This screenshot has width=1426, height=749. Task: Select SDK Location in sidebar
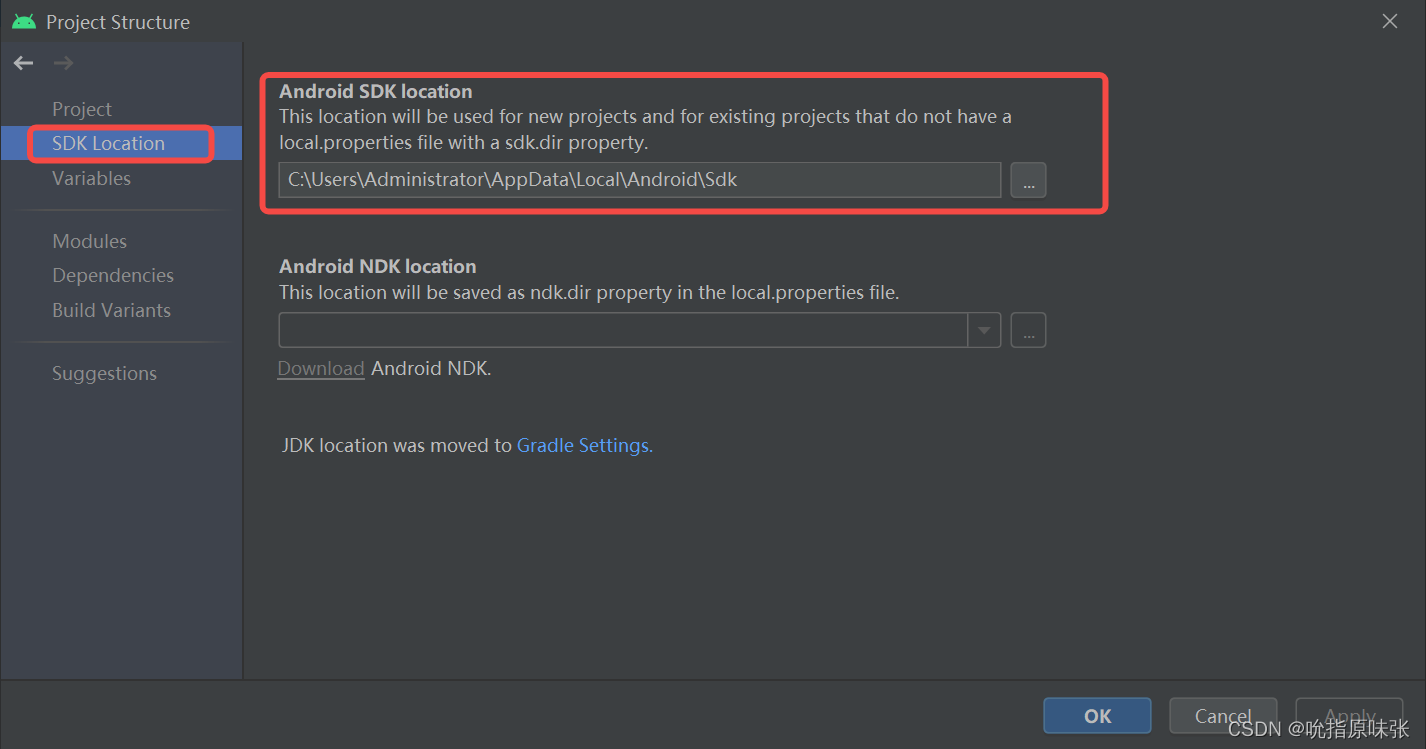pos(121,143)
